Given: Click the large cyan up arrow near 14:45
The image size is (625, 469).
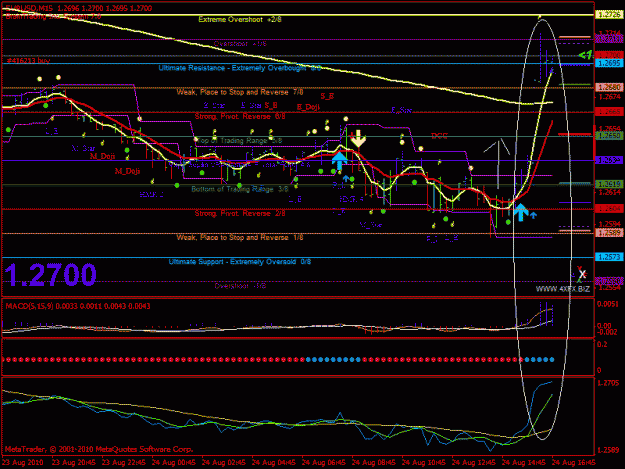Looking at the screenshot, I should click(521, 212).
